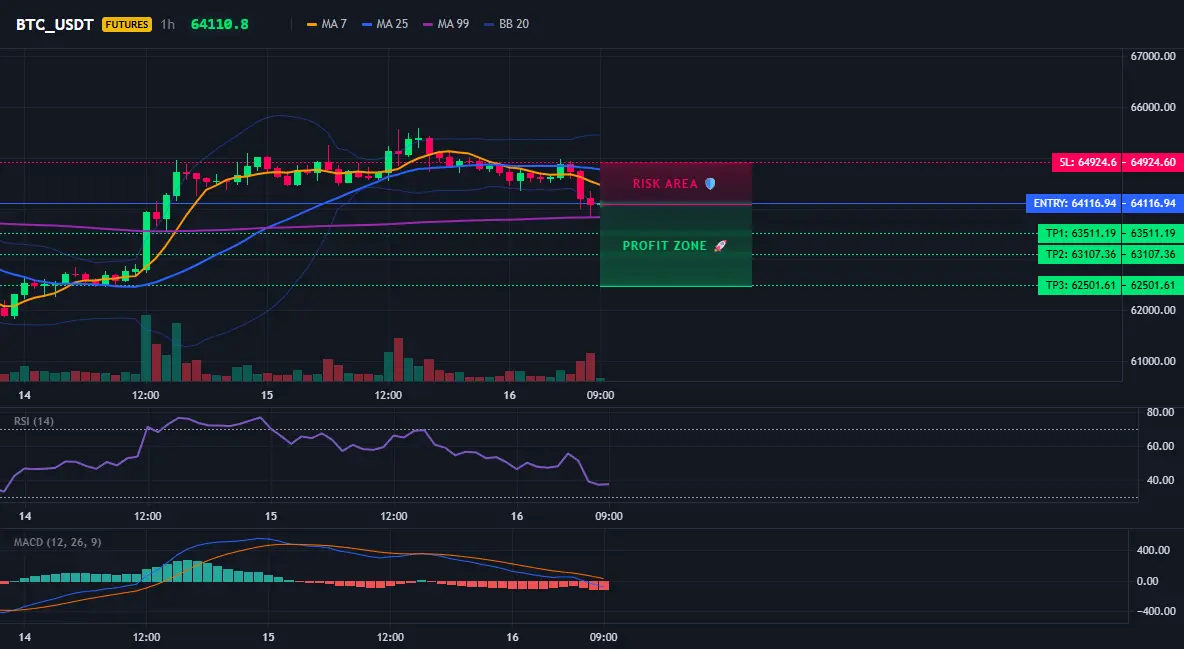The image size is (1184, 649).
Task: Click the 16 date label under main chart
Action: tap(510, 395)
